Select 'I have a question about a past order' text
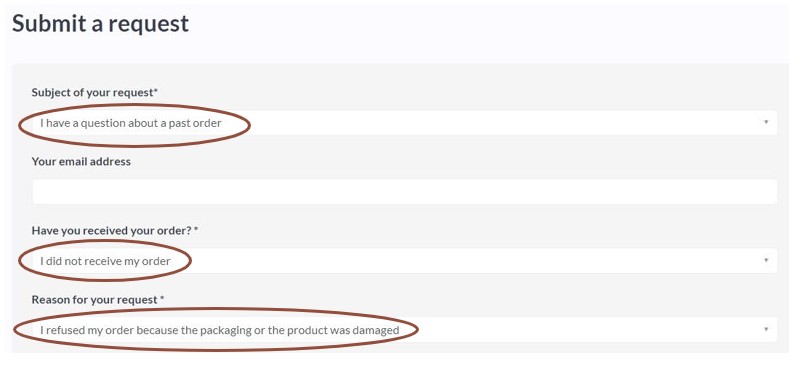This screenshot has width=800, height=365. [131, 123]
